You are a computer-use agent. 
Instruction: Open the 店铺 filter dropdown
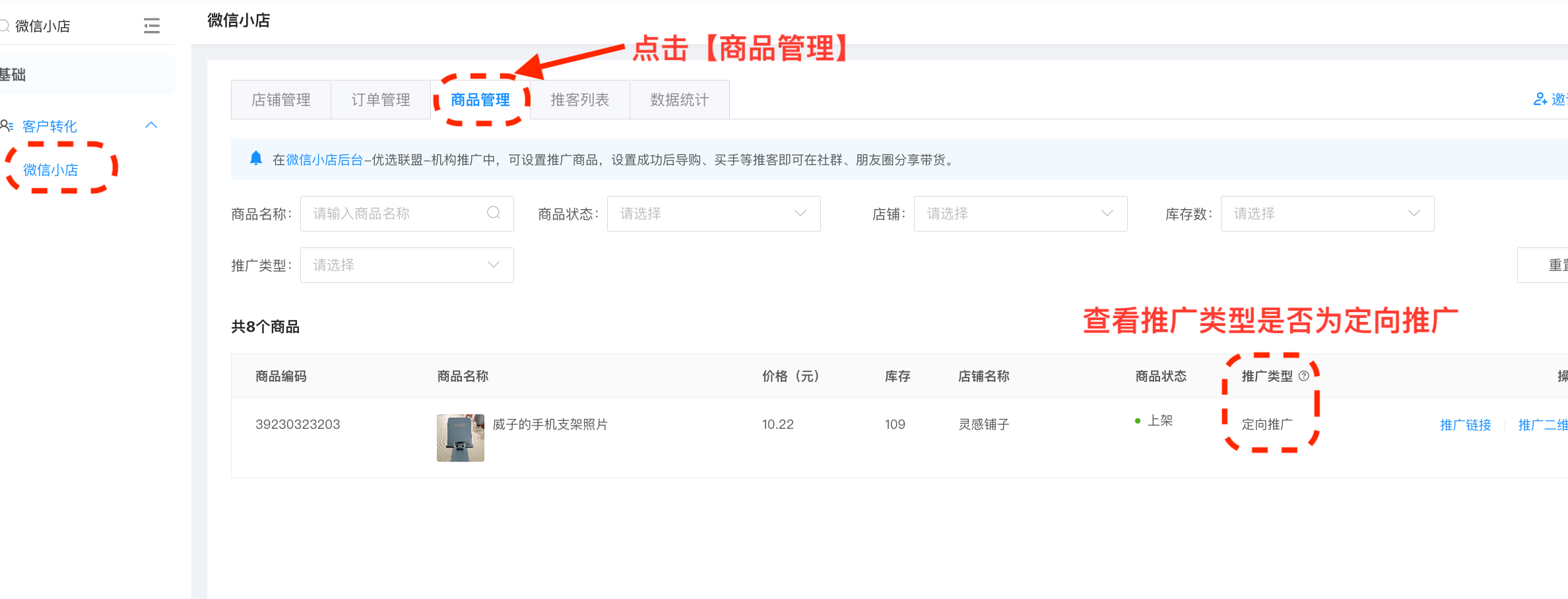point(1020,214)
